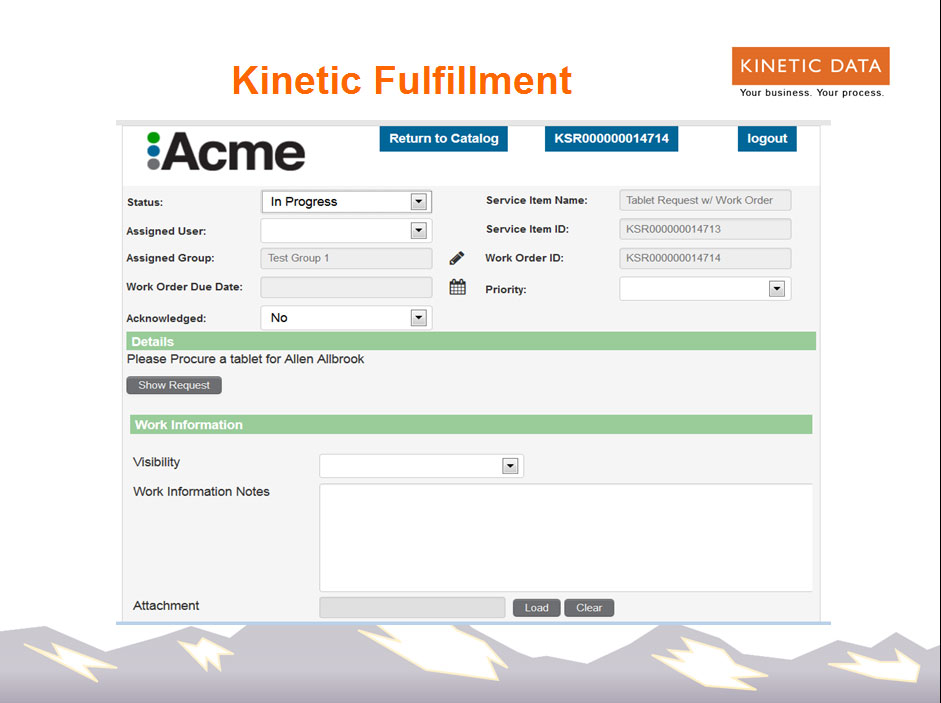Click the Show Request button
Viewport: 941px width, 703px height.
(x=174, y=385)
